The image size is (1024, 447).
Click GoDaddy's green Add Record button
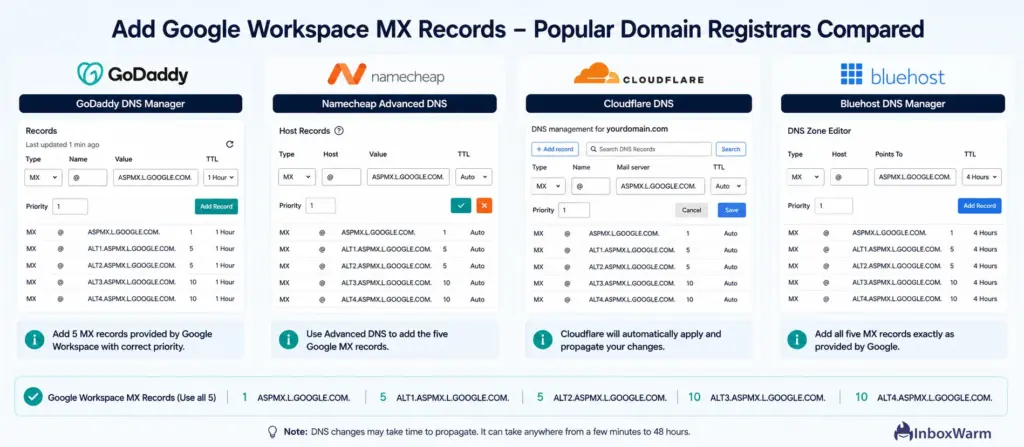point(216,207)
